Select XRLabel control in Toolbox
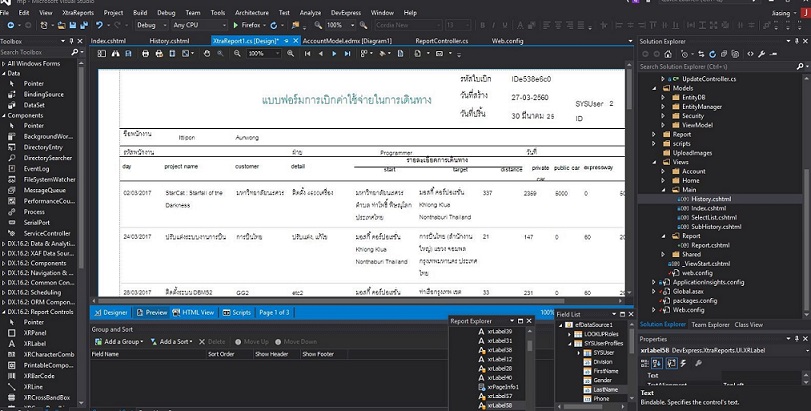 click(x=37, y=343)
